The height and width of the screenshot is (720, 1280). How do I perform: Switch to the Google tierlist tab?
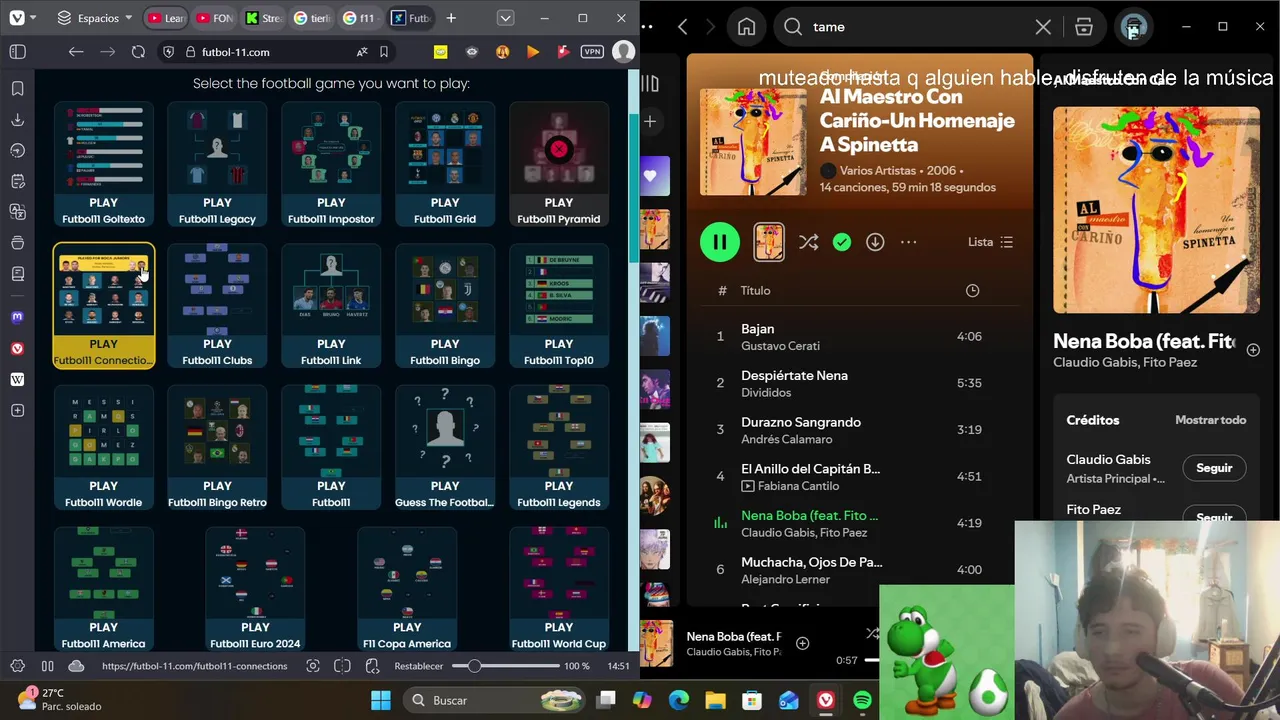tap(314, 18)
